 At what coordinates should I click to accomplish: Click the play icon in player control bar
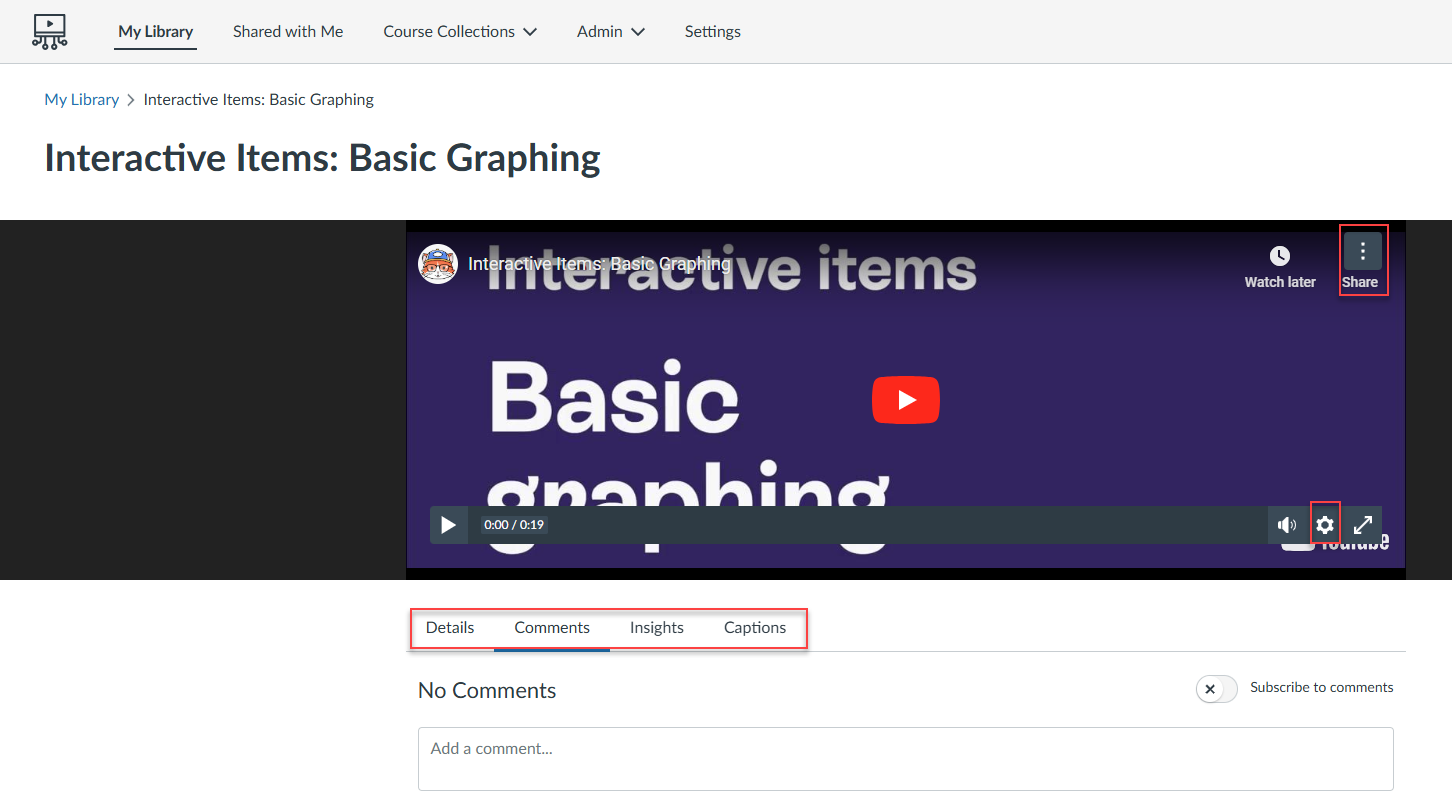449,525
